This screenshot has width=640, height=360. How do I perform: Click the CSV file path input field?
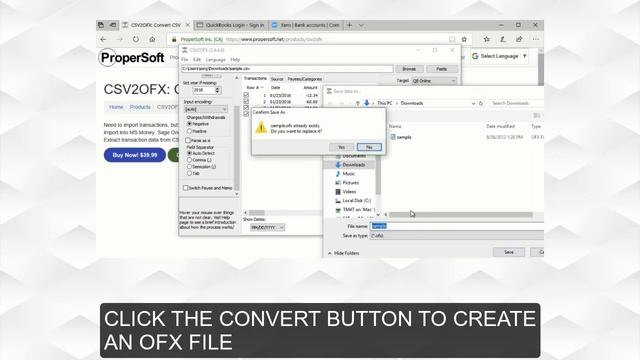click(x=287, y=69)
